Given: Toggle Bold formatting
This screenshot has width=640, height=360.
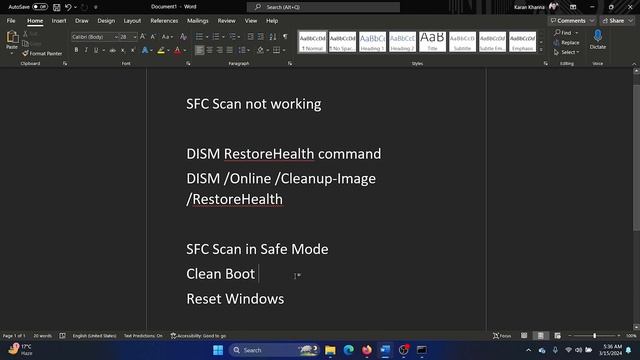Looking at the screenshot, I should [76, 50].
